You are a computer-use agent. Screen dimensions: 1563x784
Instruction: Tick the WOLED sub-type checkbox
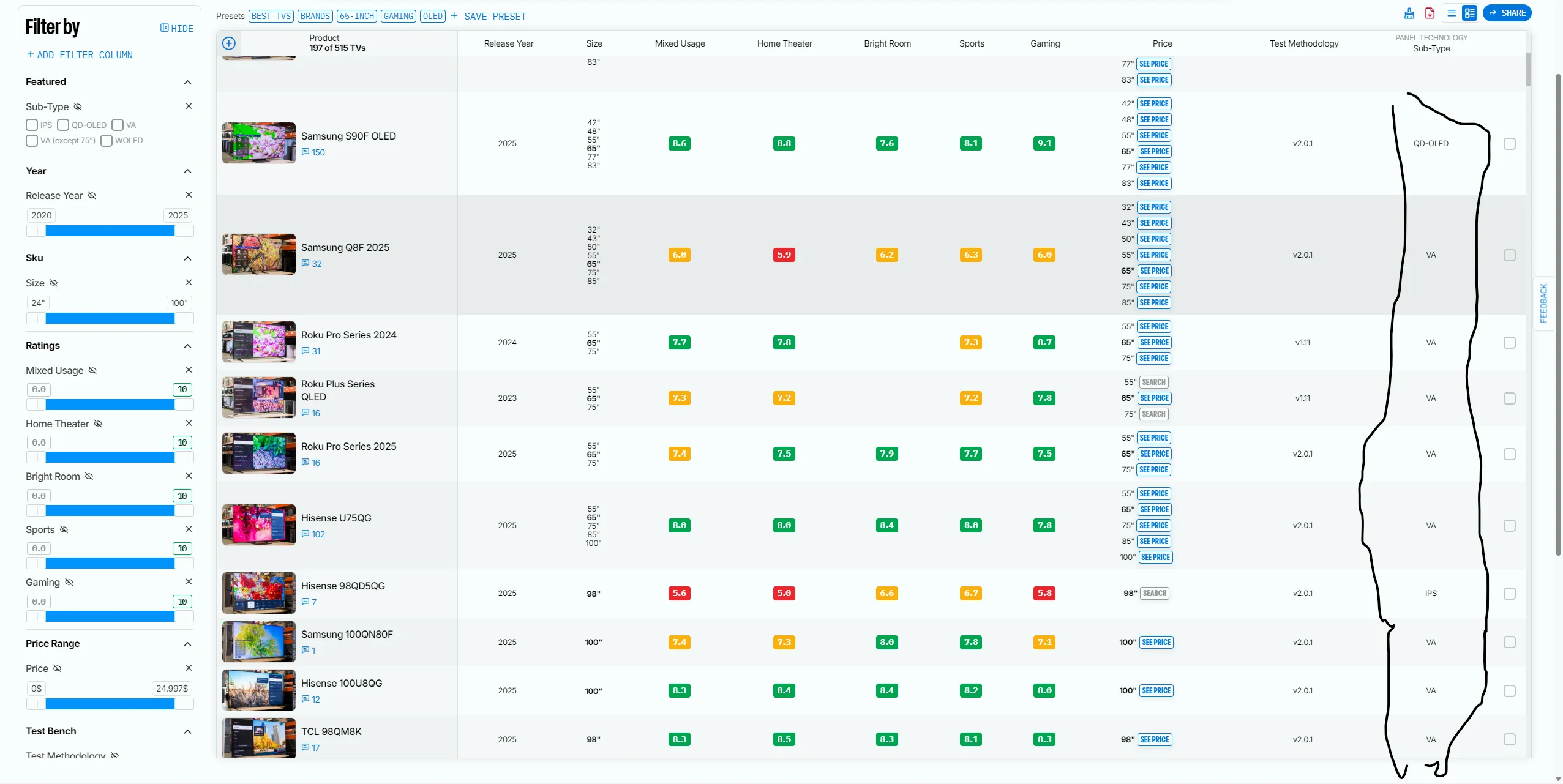[x=107, y=141]
